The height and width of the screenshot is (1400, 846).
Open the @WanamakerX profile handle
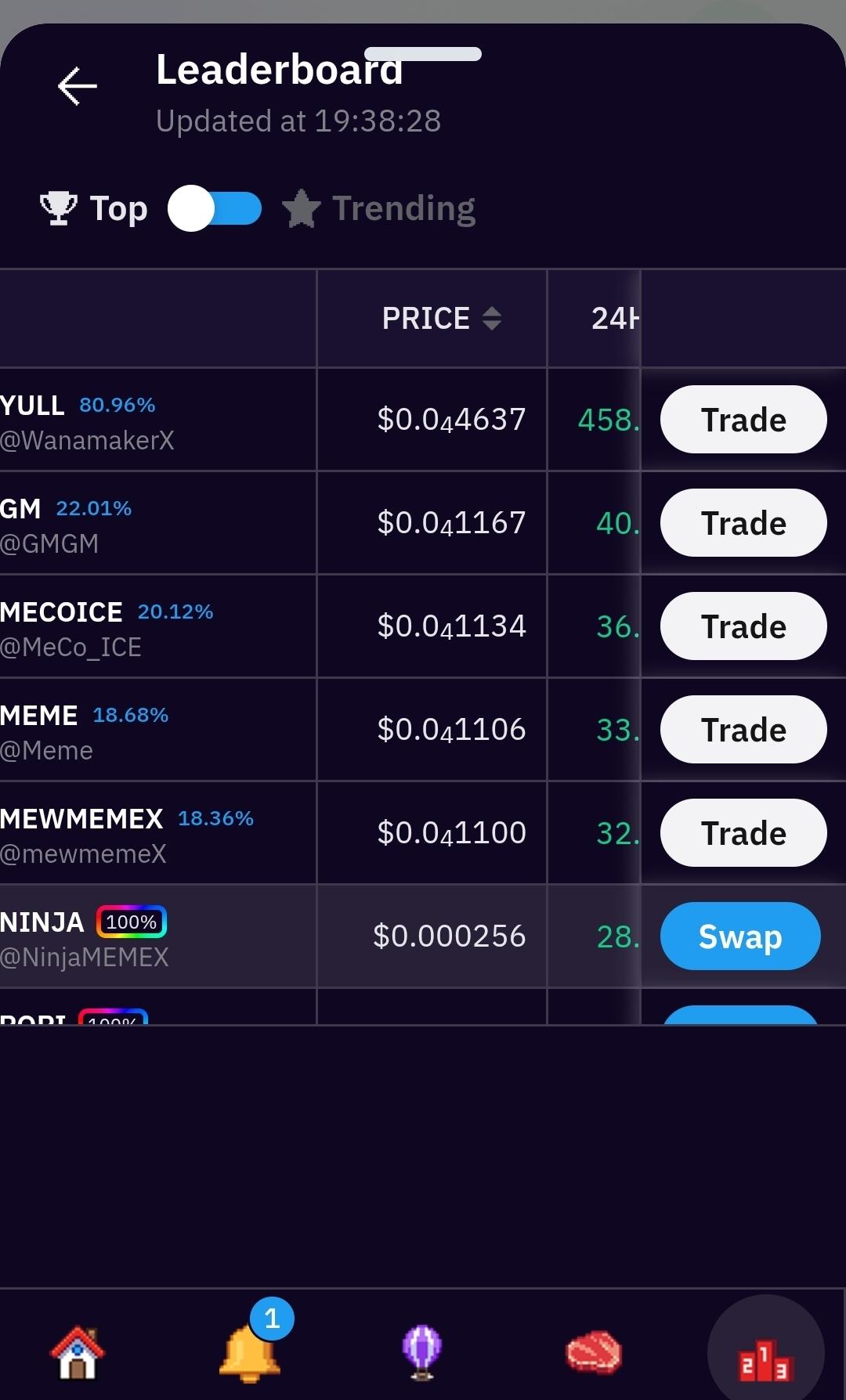(x=87, y=441)
